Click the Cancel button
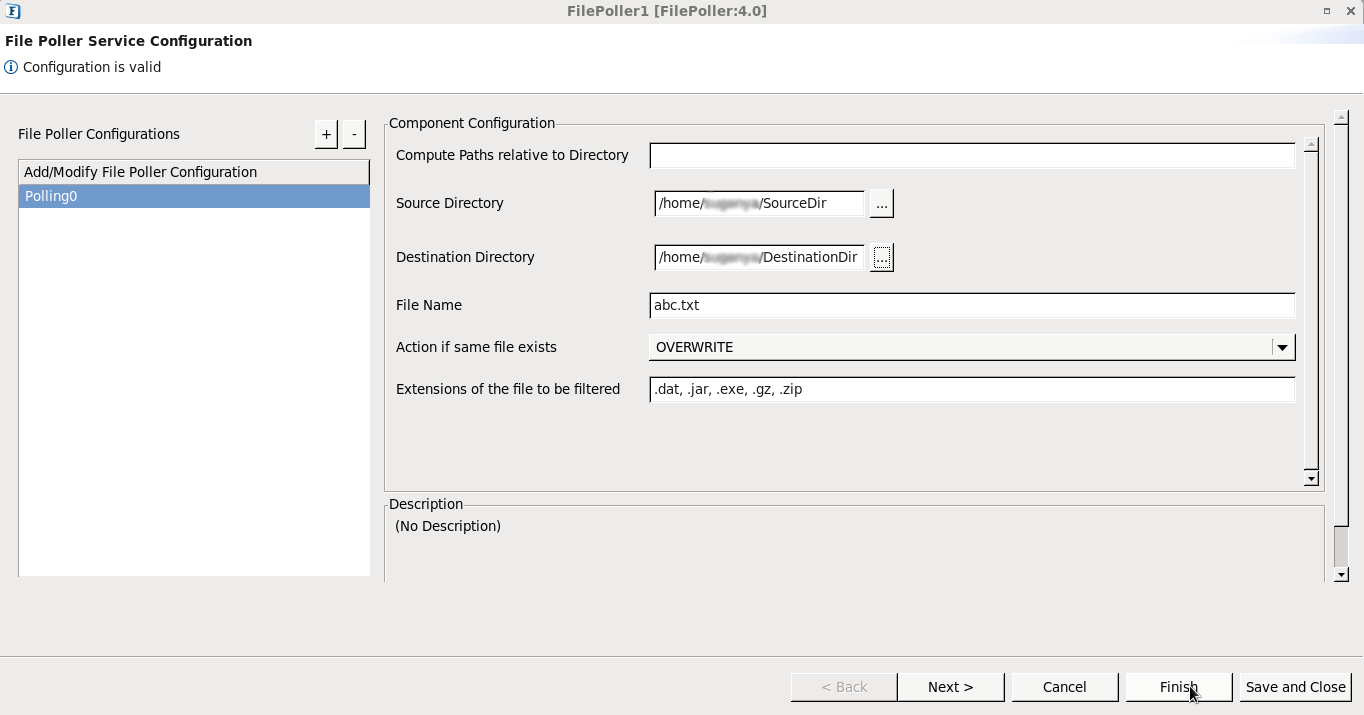The height and width of the screenshot is (715, 1364). click(1064, 687)
